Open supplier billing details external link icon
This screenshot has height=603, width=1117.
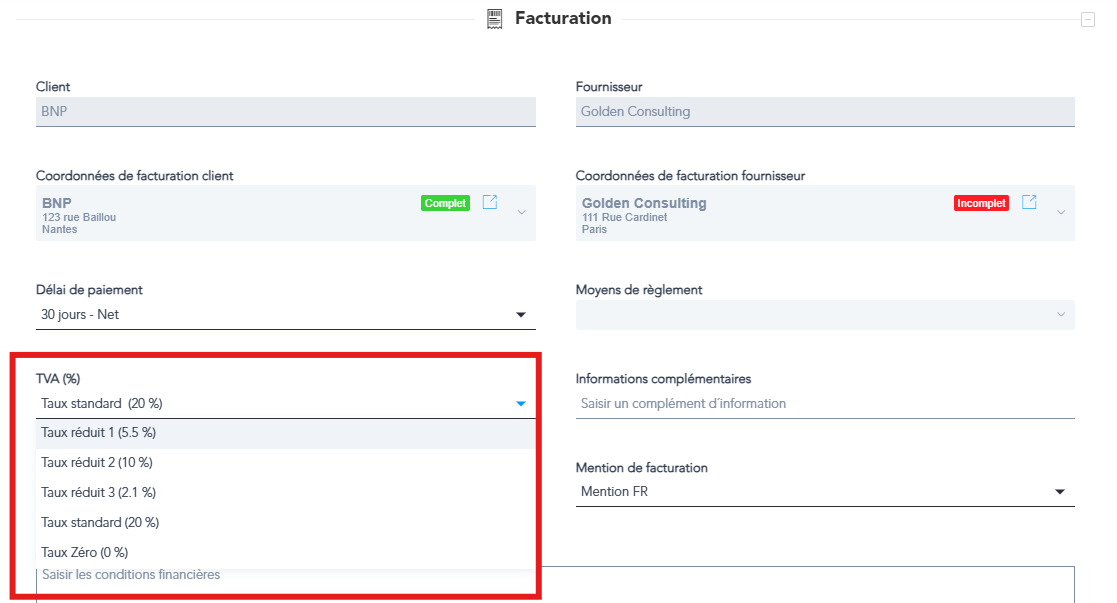coord(1029,202)
